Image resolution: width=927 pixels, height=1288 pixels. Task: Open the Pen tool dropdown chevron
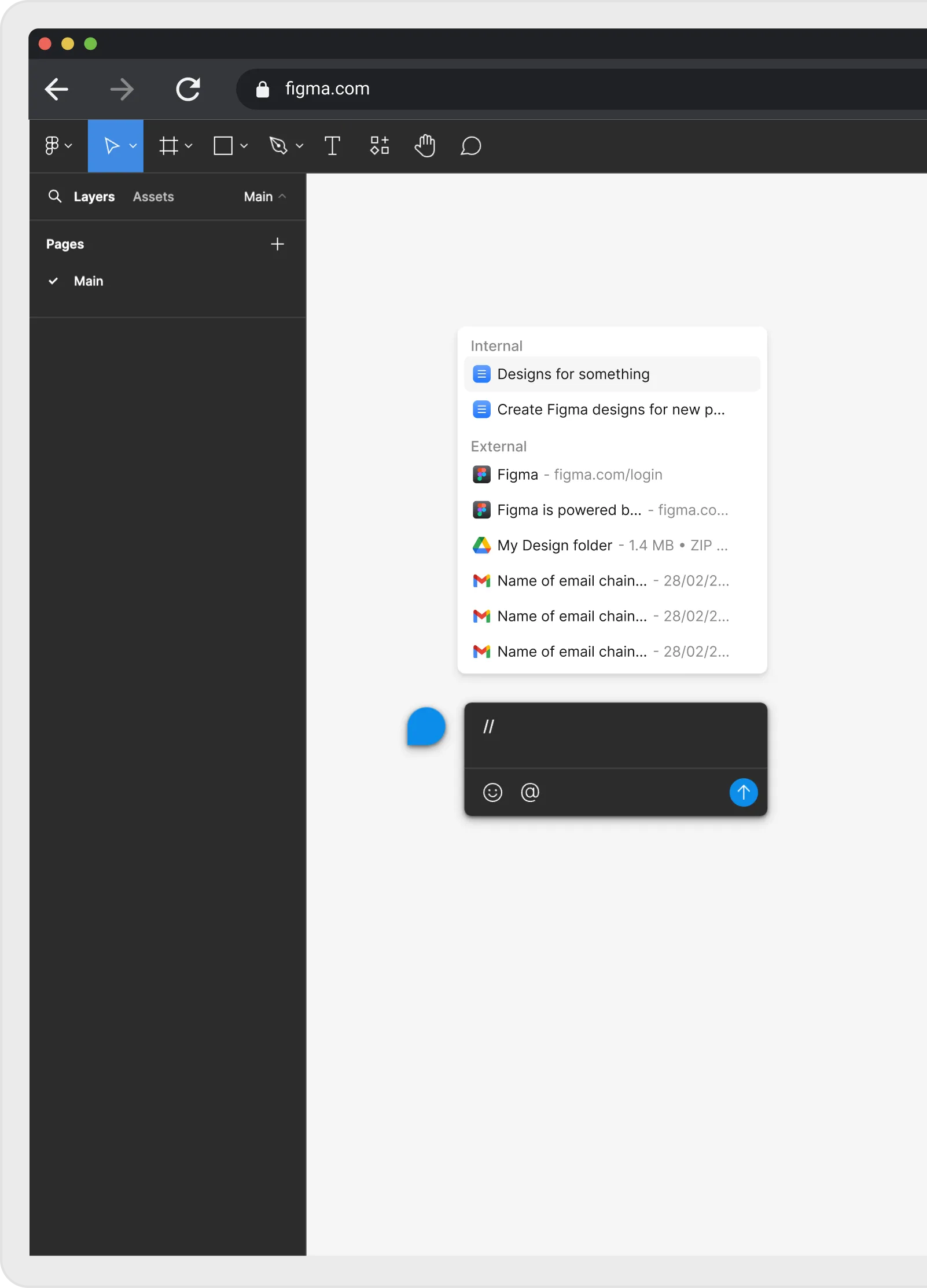coord(299,146)
